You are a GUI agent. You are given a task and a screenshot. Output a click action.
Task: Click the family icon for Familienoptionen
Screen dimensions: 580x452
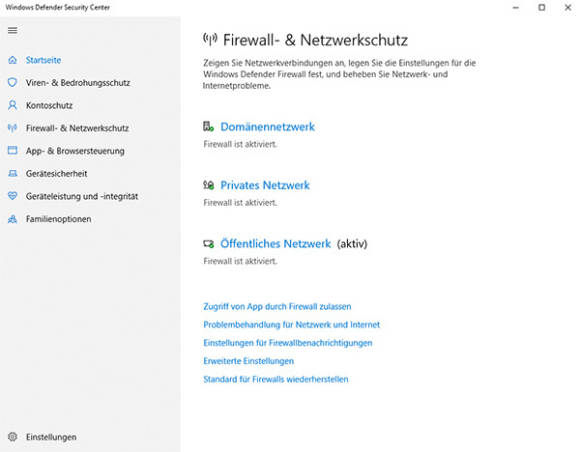click(x=13, y=219)
